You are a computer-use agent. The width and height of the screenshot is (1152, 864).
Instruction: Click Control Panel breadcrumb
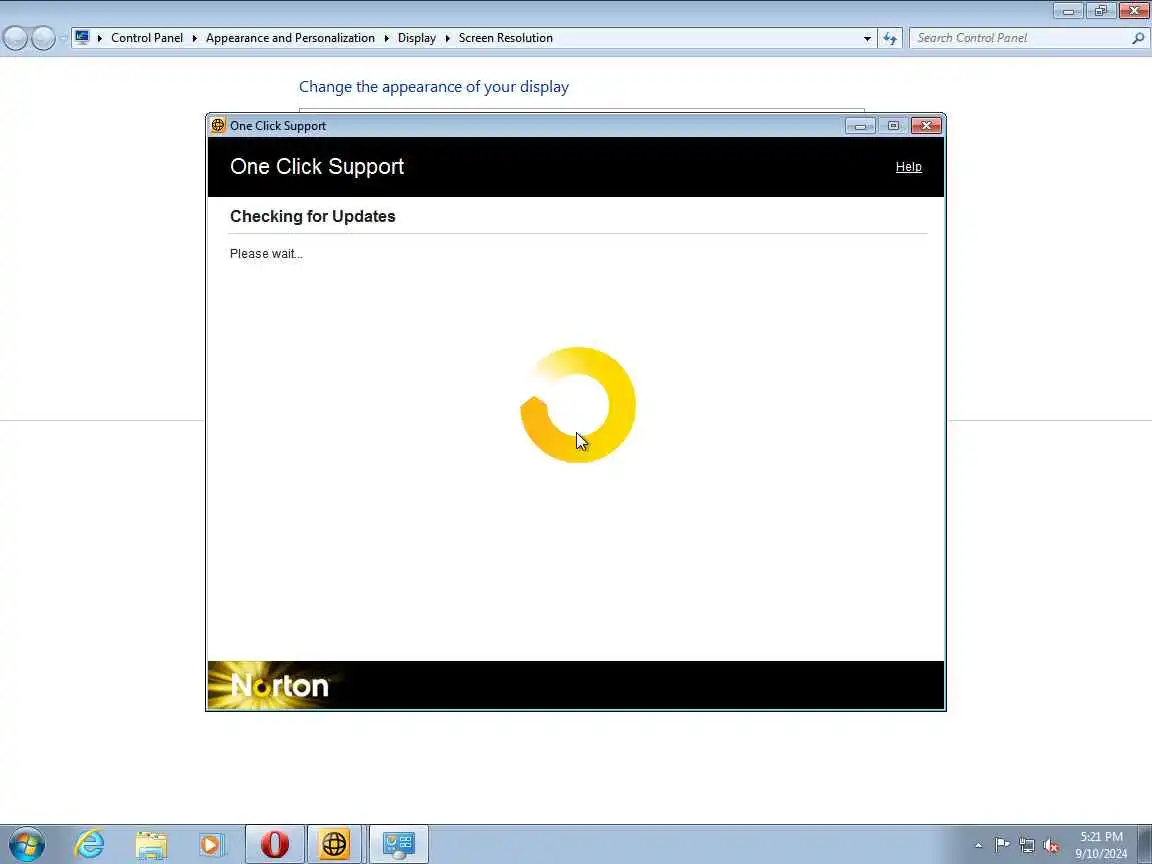pyautogui.click(x=147, y=37)
